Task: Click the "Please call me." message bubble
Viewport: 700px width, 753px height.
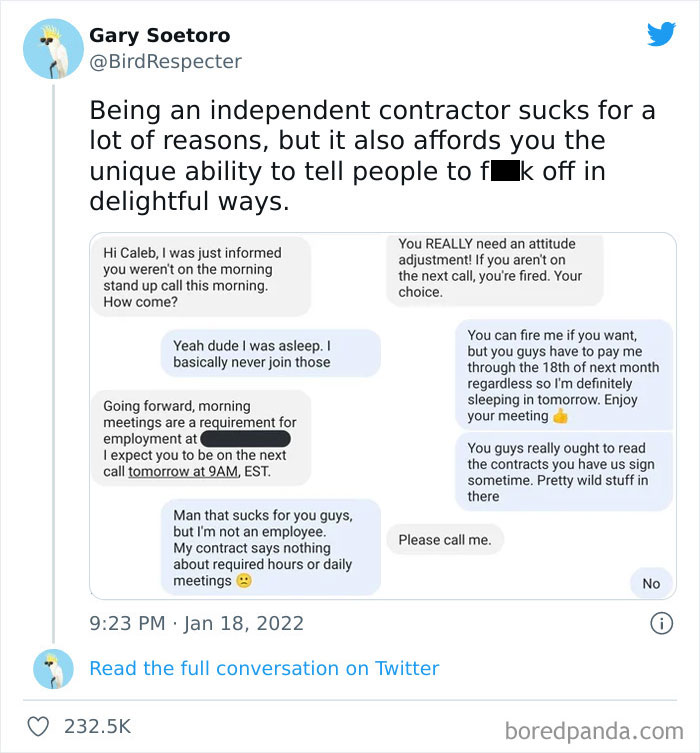Action: coord(445,540)
